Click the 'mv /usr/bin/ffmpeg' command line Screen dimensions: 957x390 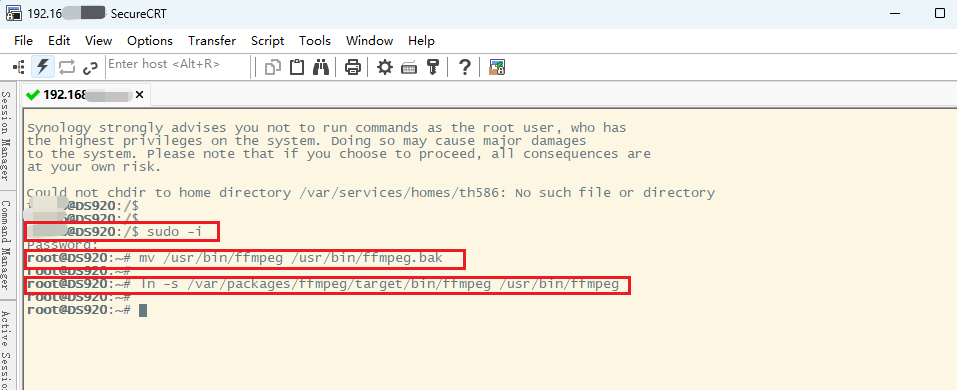coord(235,259)
